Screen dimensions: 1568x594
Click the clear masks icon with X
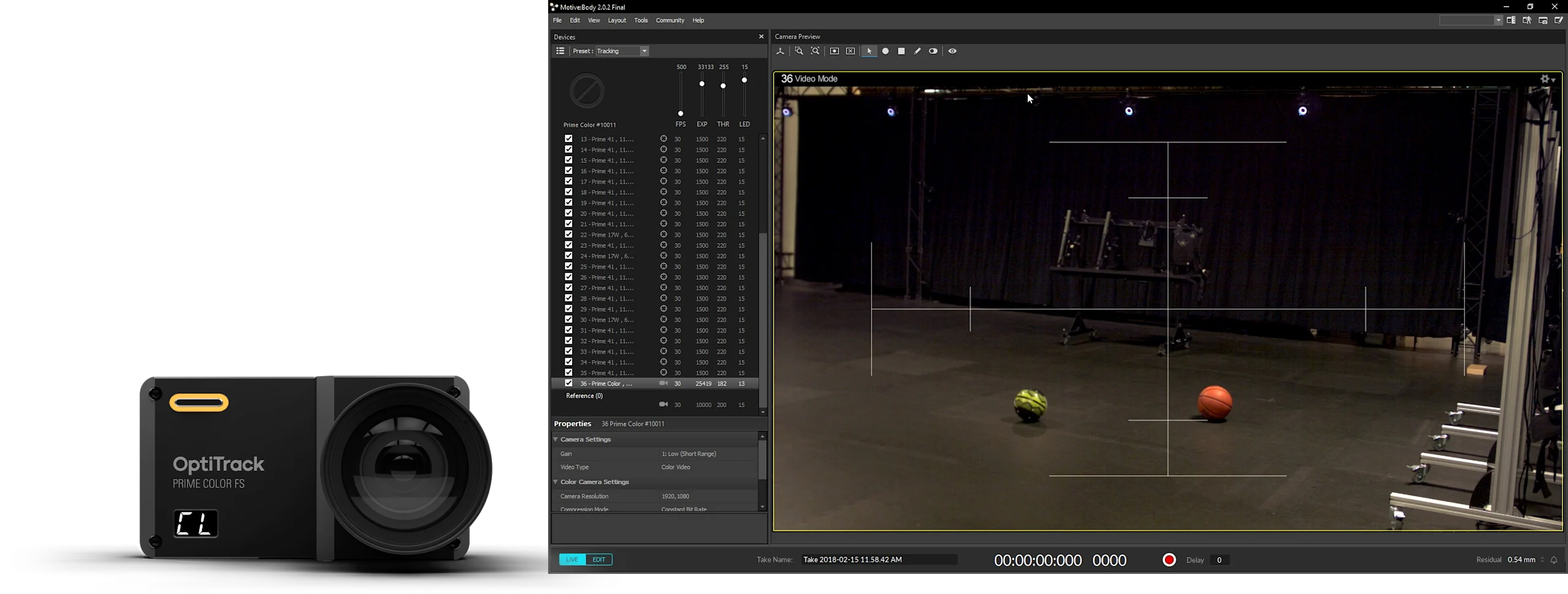(851, 51)
